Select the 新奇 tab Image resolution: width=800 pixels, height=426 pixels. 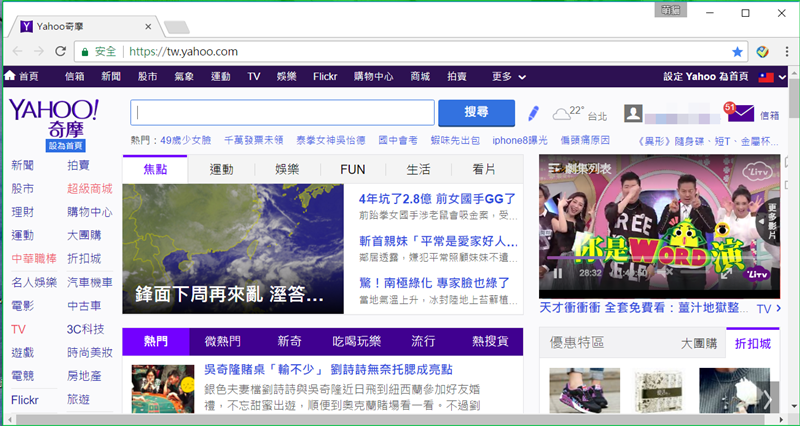tap(289, 341)
